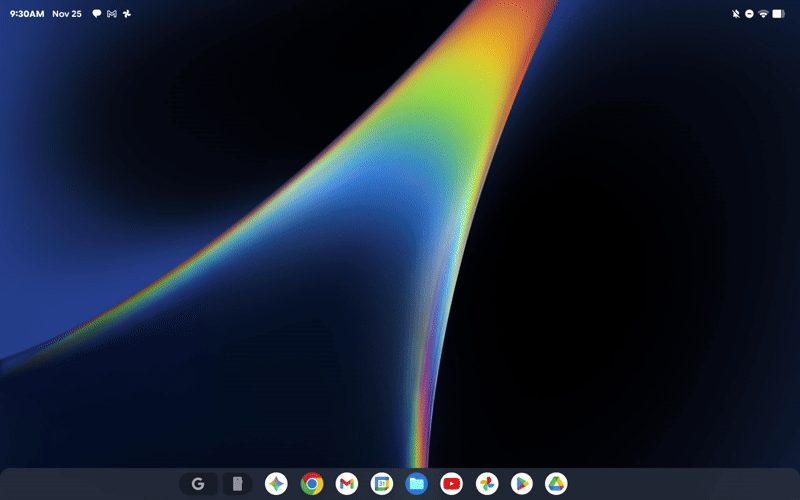Tap the chat message notification icon
The image size is (800, 500).
pos(96,14)
